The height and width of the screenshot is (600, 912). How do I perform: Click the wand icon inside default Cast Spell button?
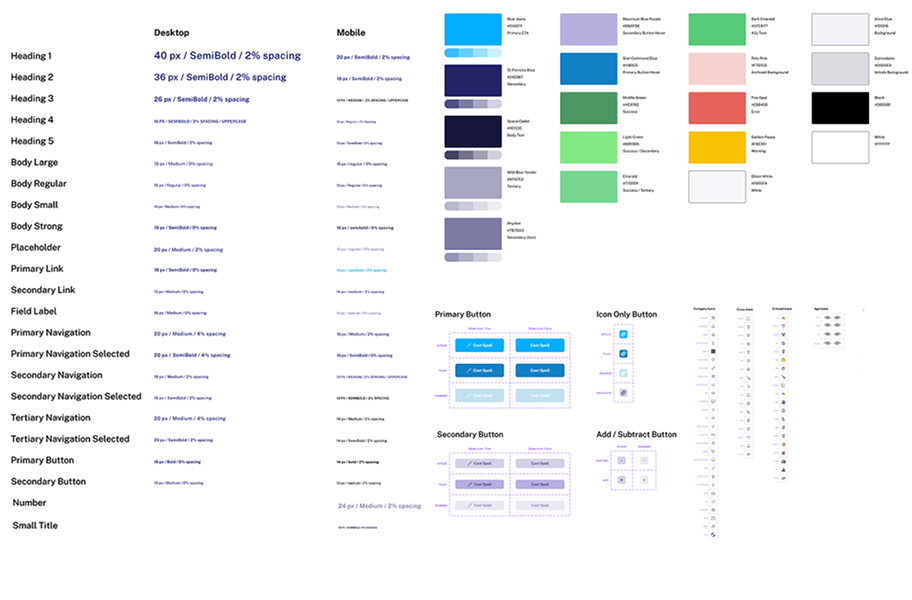tap(470, 343)
